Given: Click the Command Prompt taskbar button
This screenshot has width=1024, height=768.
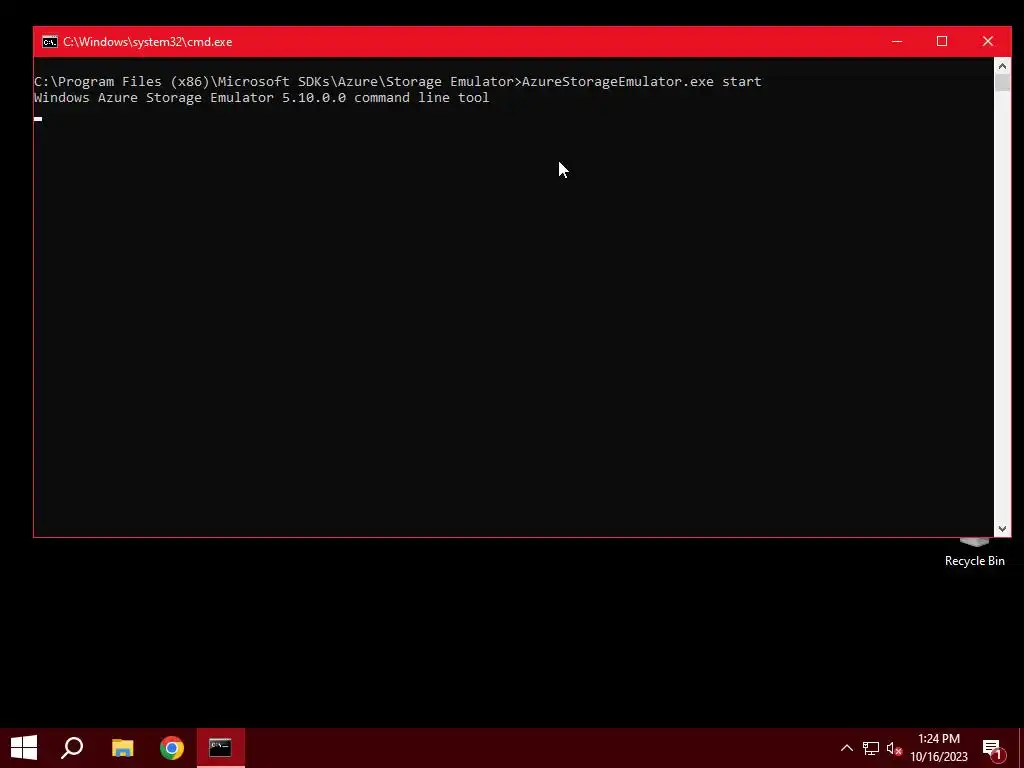Looking at the screenshot, I should [221, 748].
